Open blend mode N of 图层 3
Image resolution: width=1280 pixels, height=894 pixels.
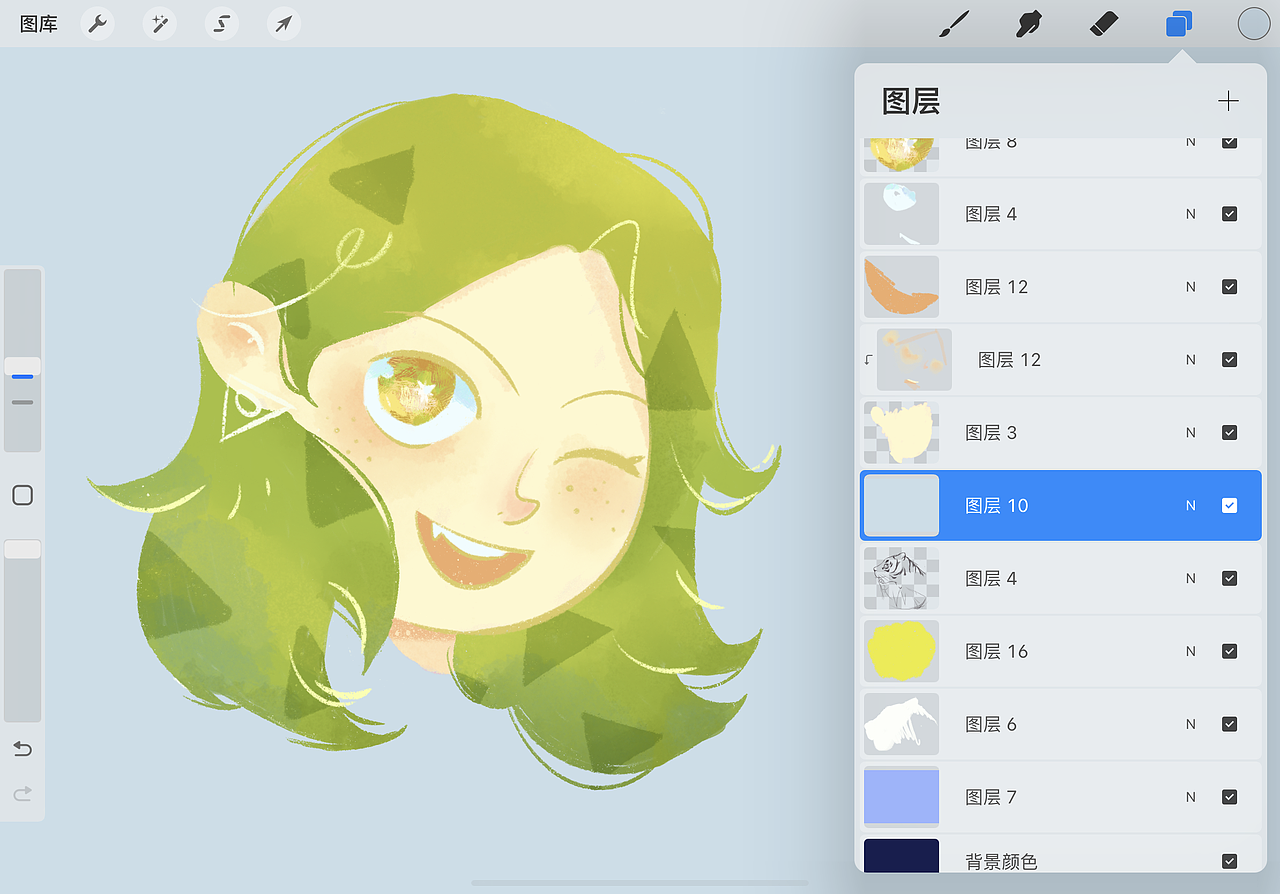(x=1190, y=433)
